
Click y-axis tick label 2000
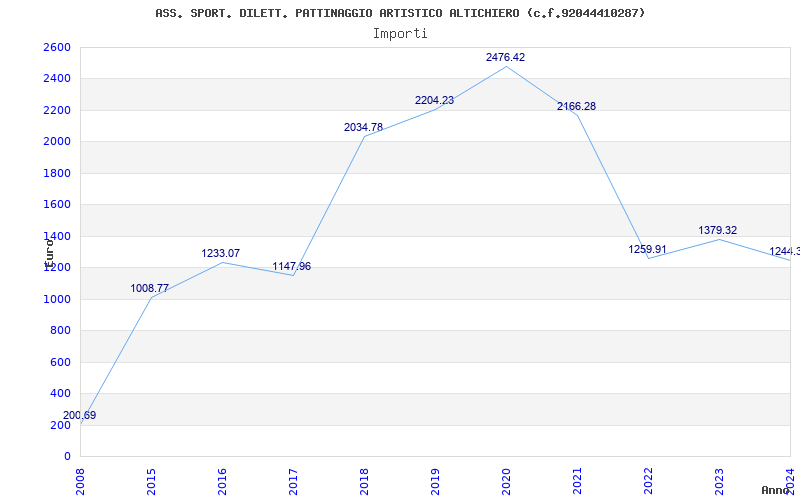tap(57, 142)
